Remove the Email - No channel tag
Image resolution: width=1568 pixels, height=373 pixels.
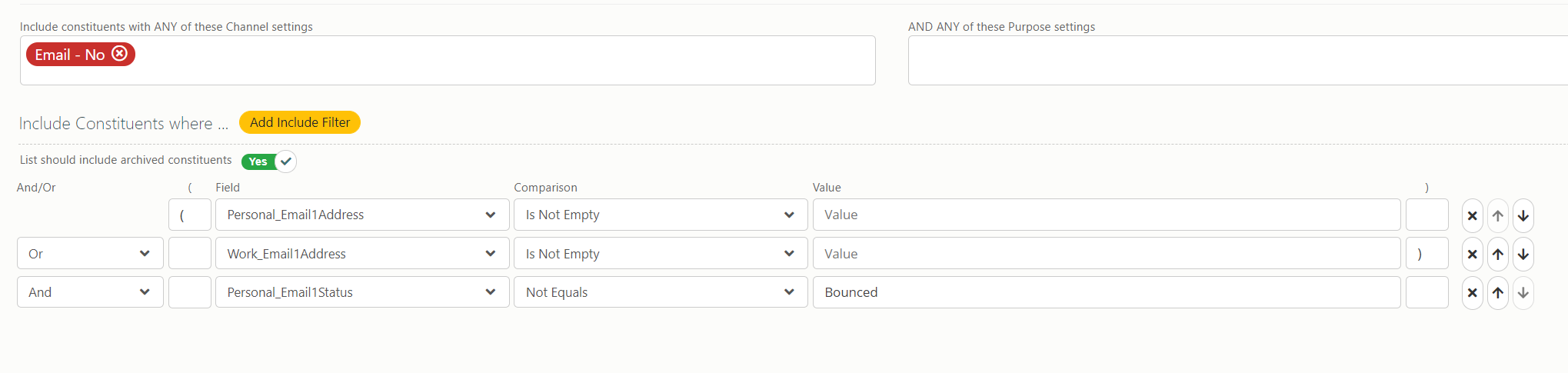[x=119, y=54]
